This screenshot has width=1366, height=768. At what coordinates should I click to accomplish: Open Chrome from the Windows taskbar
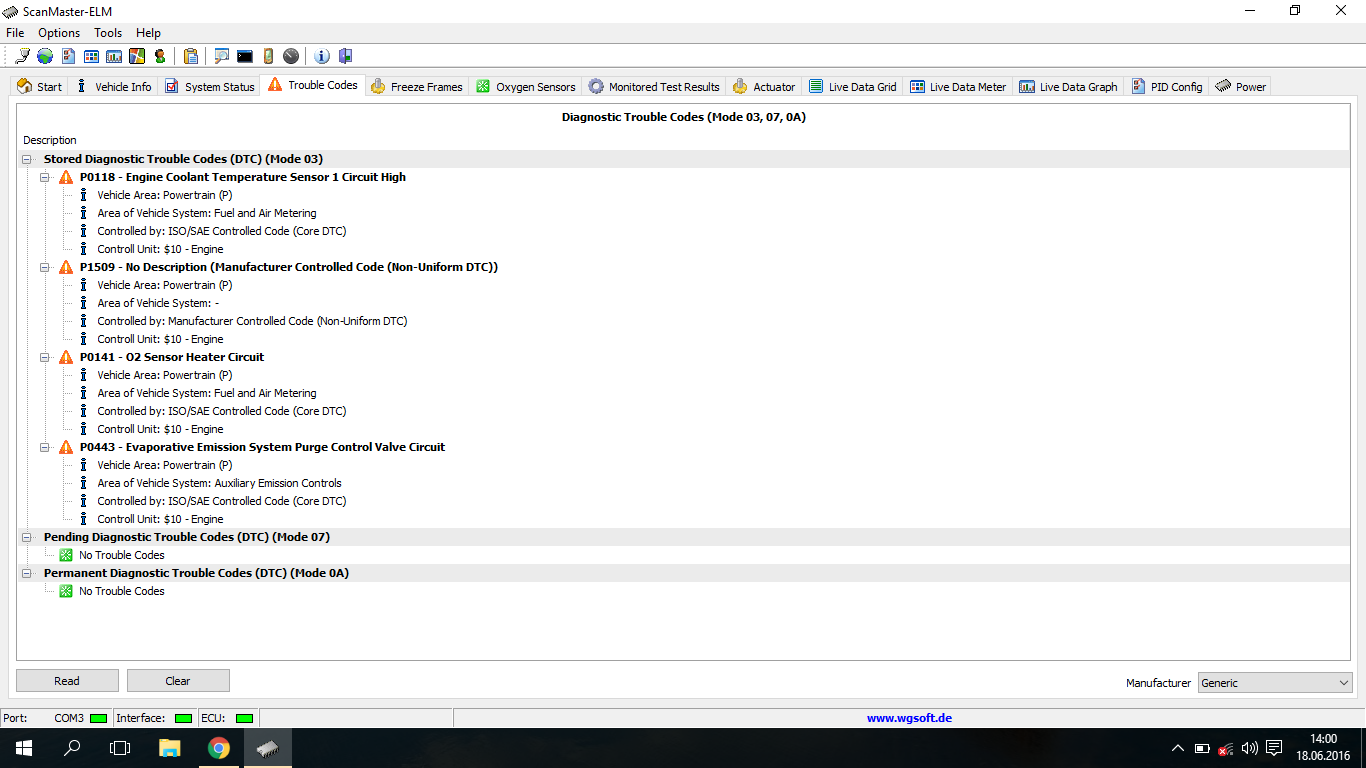coord(219,748)
